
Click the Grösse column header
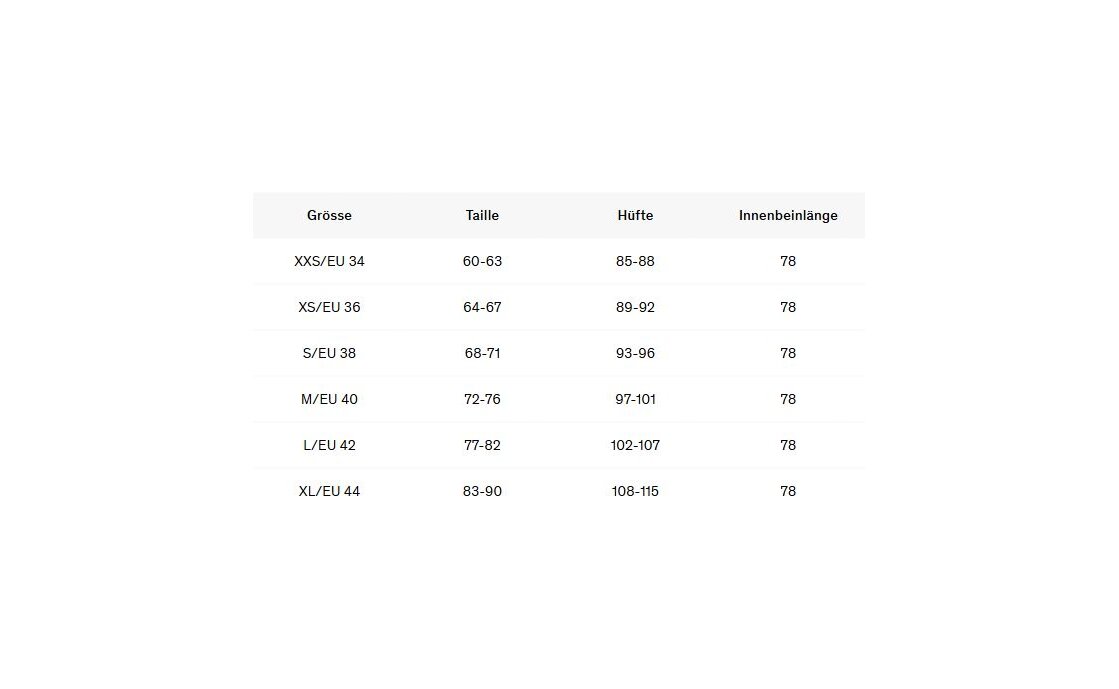(x=329, y=215)
